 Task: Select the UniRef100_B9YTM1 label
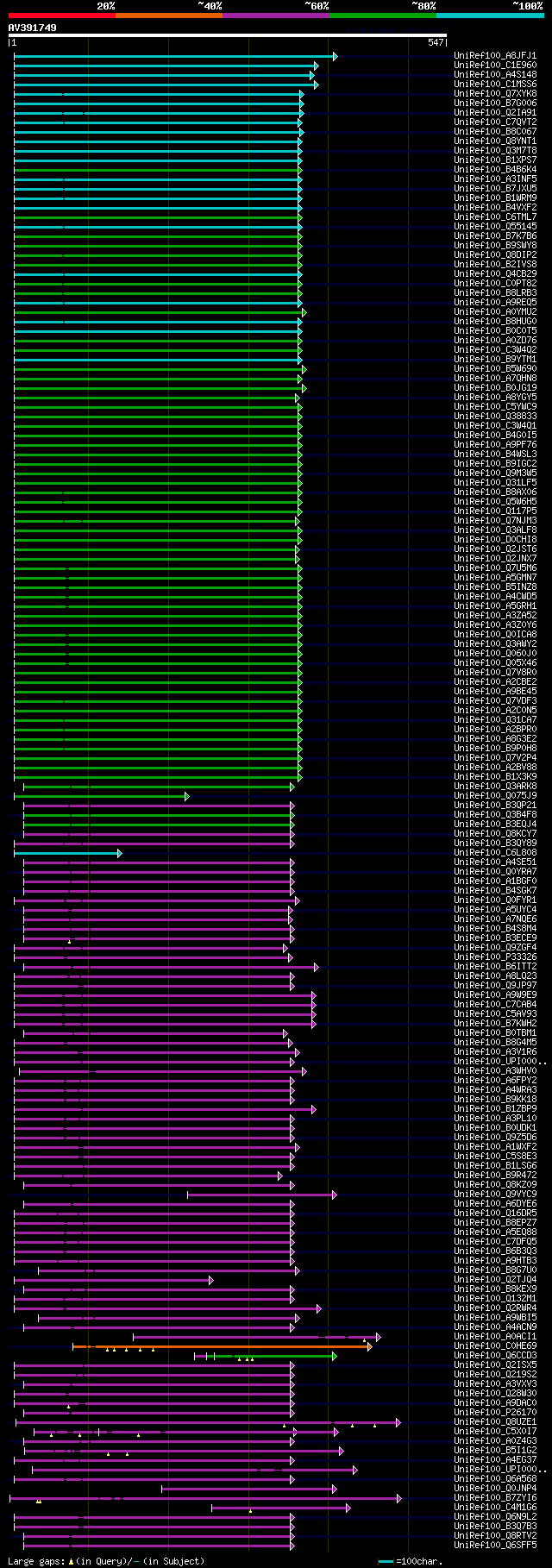[x=495, y=359]
